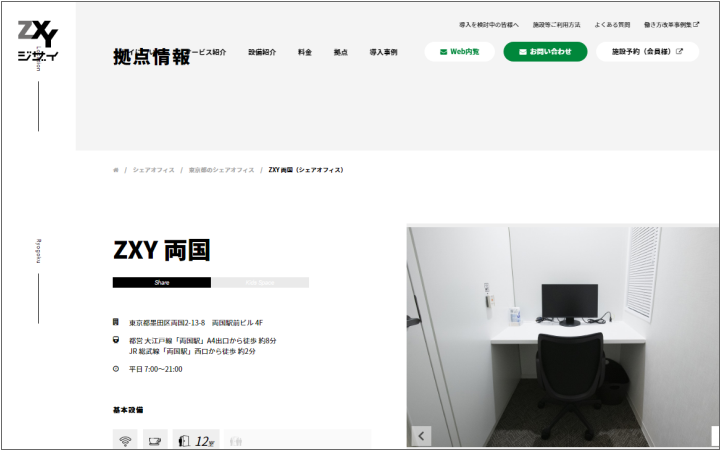This screenshot has height=450, width=720.
Task: Click the 平日 7:00〜21:00 hours text
Action: click(156, 369)
